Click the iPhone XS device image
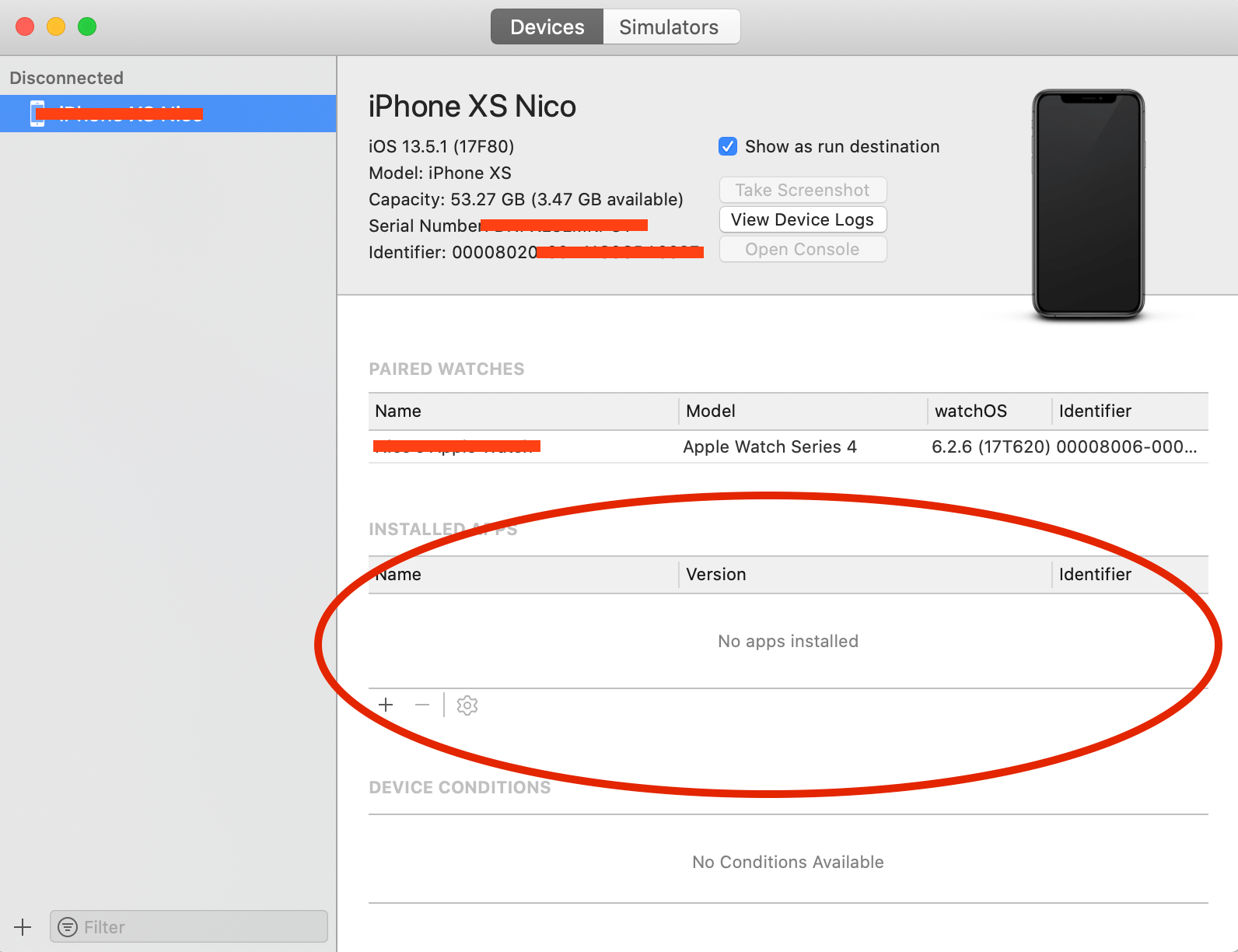Screen dimensions: 1238x952 pyautogui.click(x=1088, y=204)
